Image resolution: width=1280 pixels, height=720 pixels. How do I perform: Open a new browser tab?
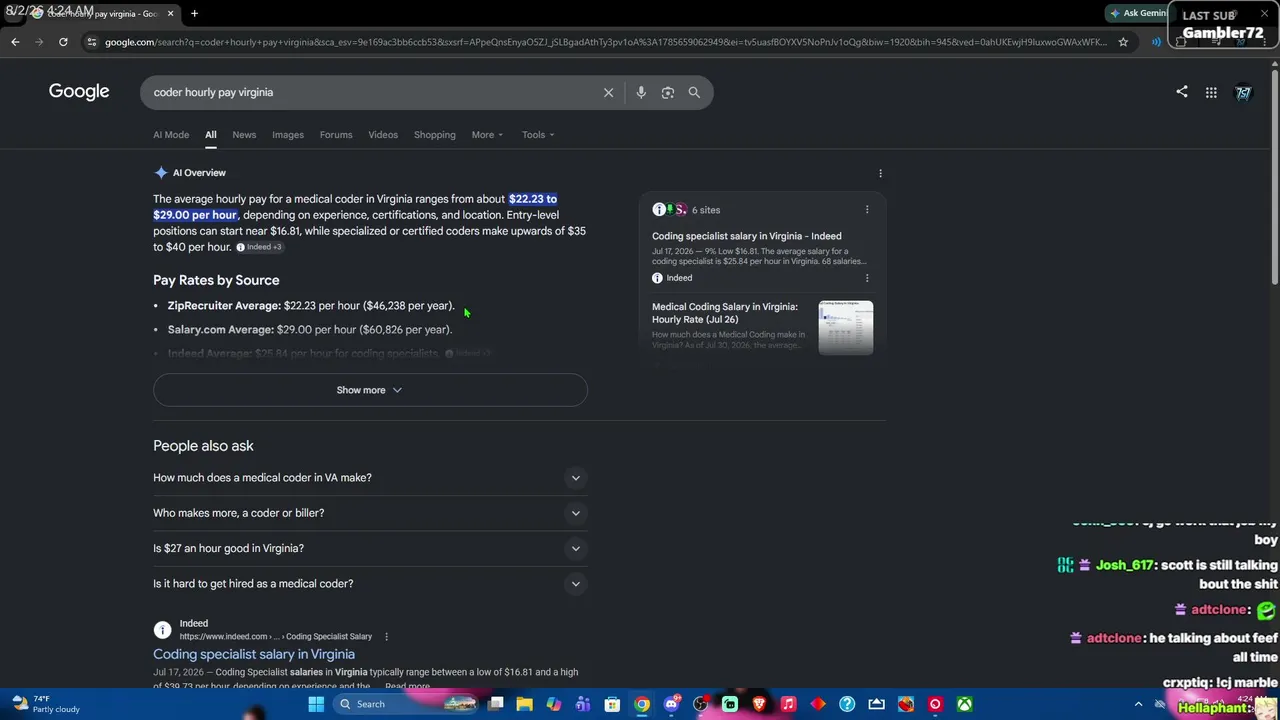click(x=194, y=13)
